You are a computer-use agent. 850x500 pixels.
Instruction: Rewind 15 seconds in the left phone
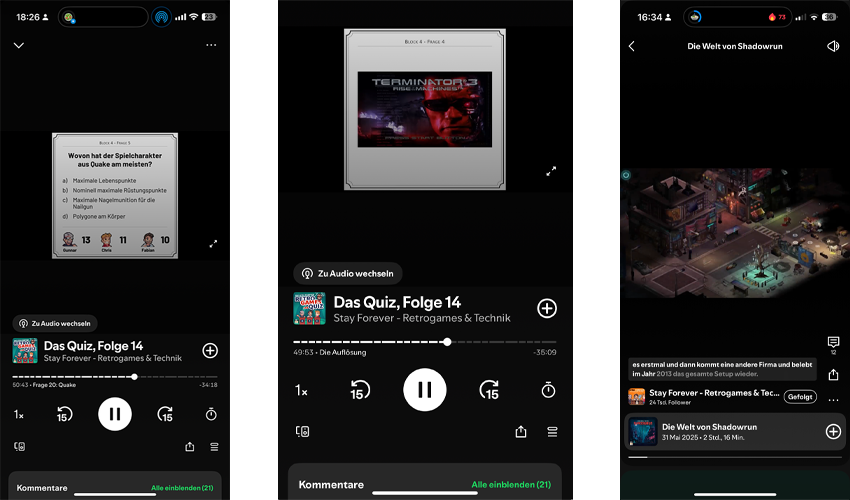pyautogui.click(x=64, y=414)
